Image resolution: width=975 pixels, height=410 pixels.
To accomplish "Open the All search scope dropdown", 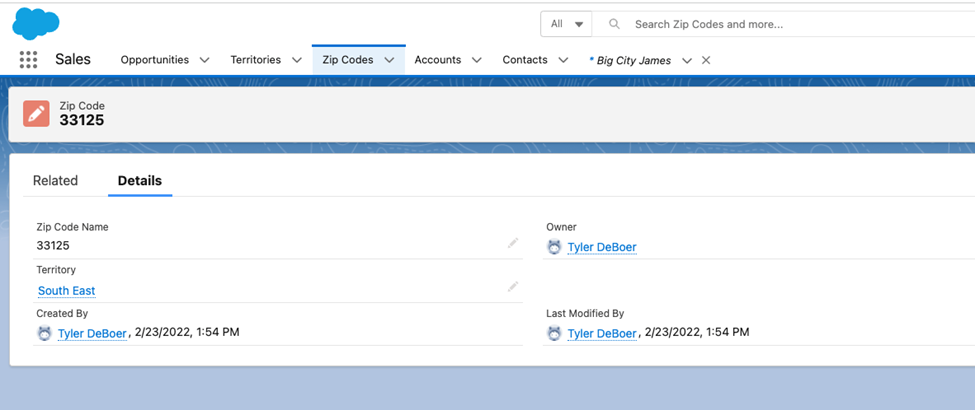I will [566, 24].
